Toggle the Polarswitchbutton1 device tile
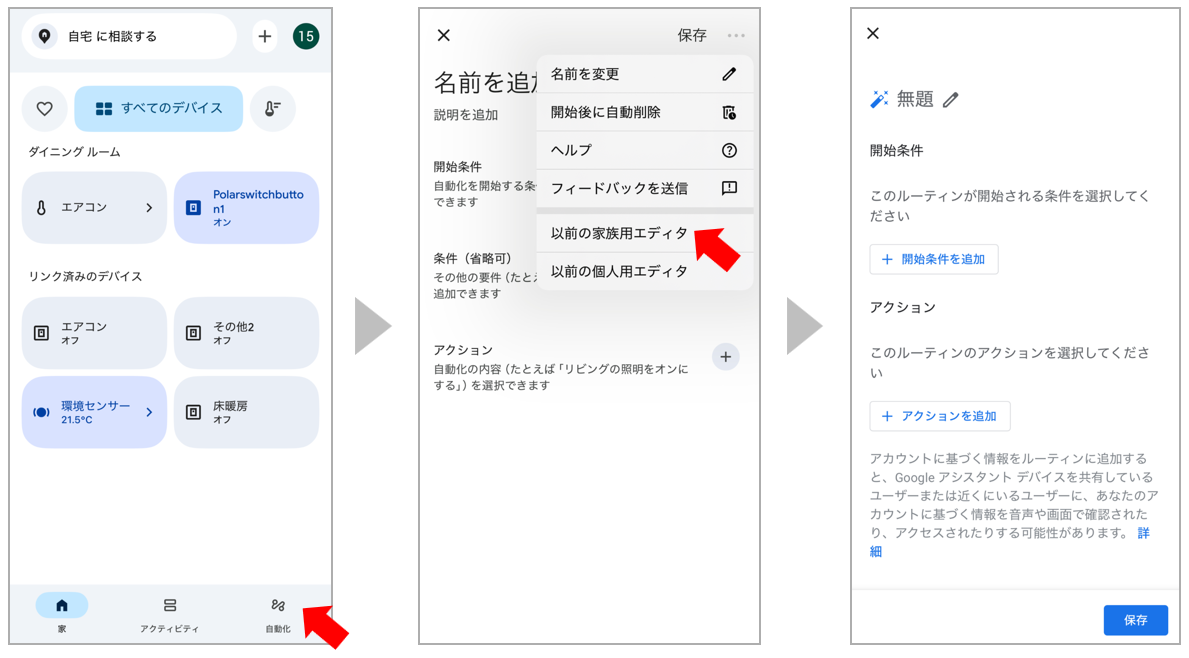Screen dimensions: 1189x658 246,208
